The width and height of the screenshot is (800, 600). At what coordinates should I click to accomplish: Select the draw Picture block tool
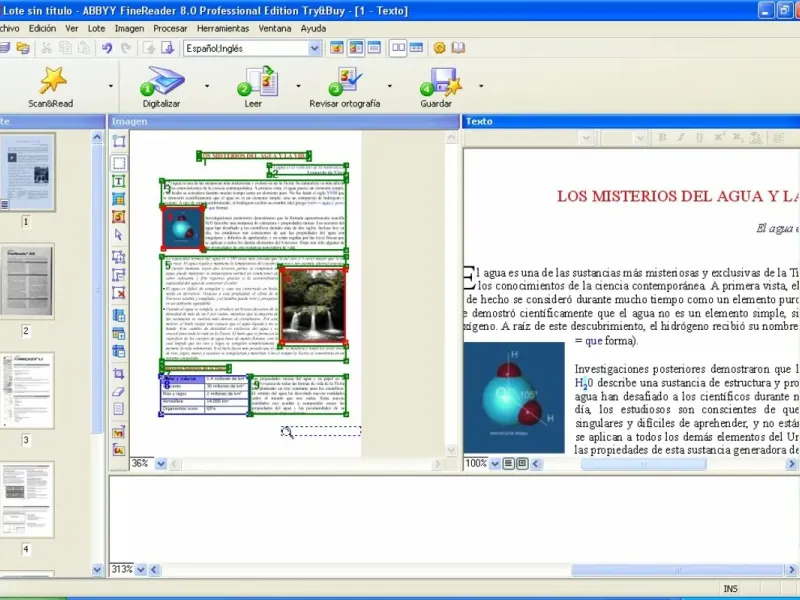click(x=119, y=217)
